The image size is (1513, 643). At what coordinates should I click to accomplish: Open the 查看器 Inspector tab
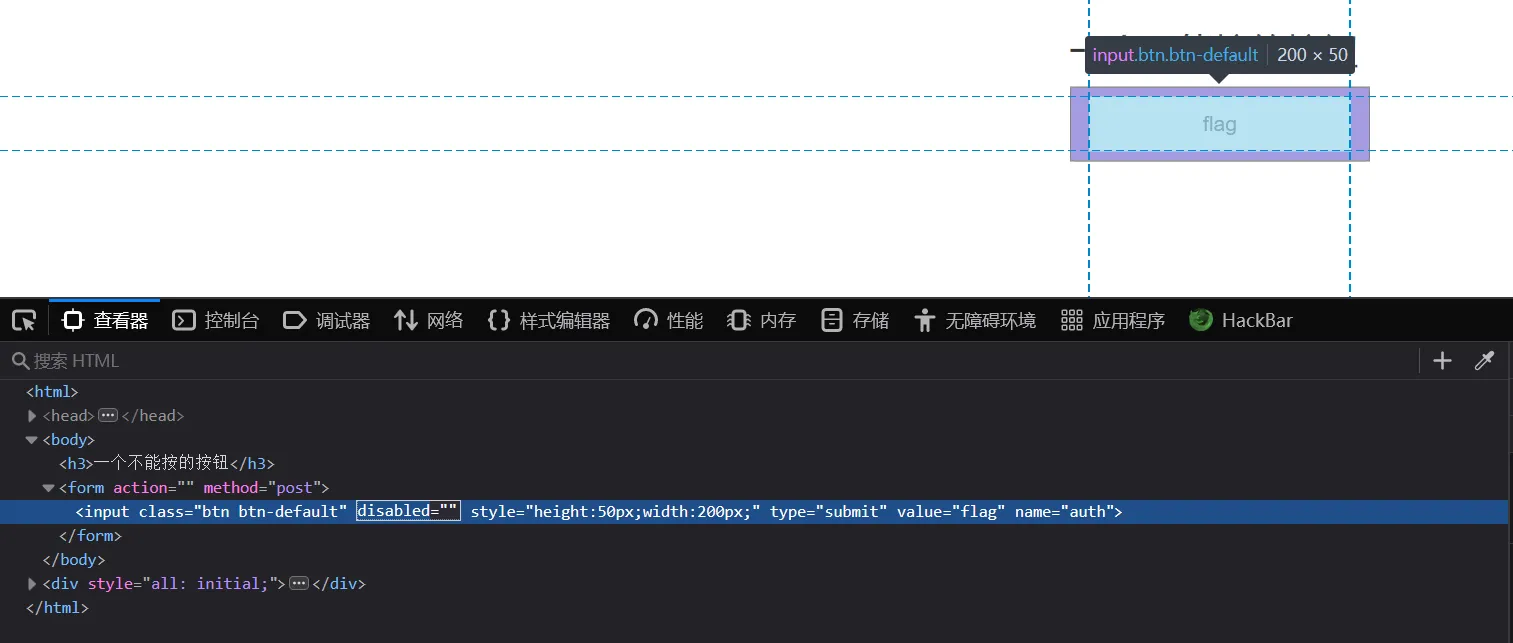(x=105, y=321)
